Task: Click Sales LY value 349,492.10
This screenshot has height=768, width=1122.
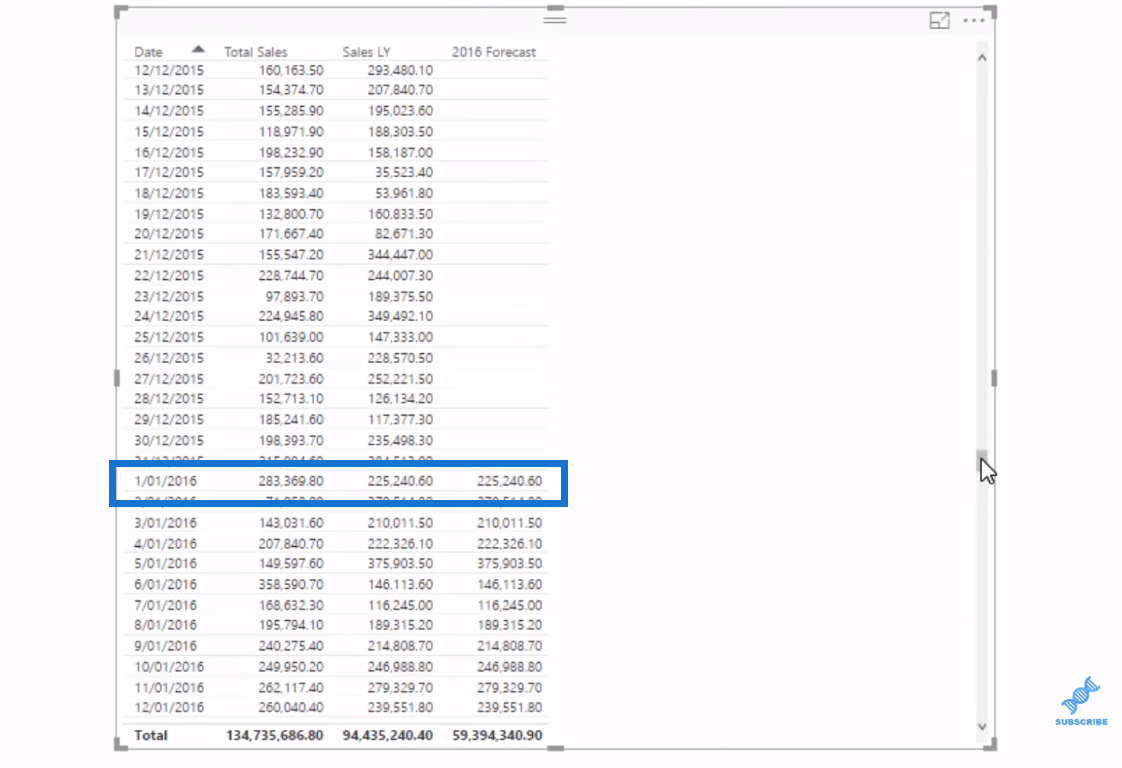Action: point(400,316)
